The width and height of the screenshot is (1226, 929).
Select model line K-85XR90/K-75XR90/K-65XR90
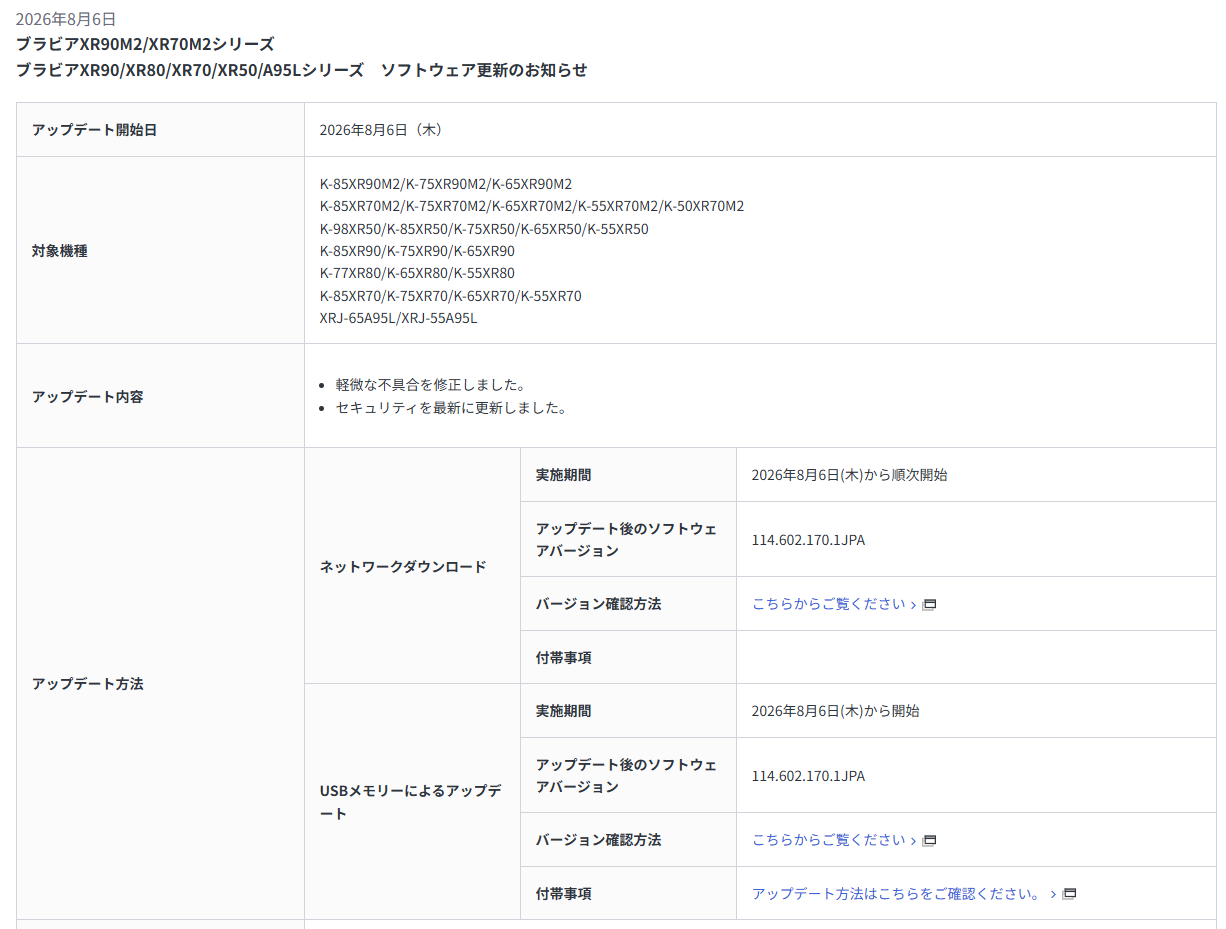click(x=418, y=251)
